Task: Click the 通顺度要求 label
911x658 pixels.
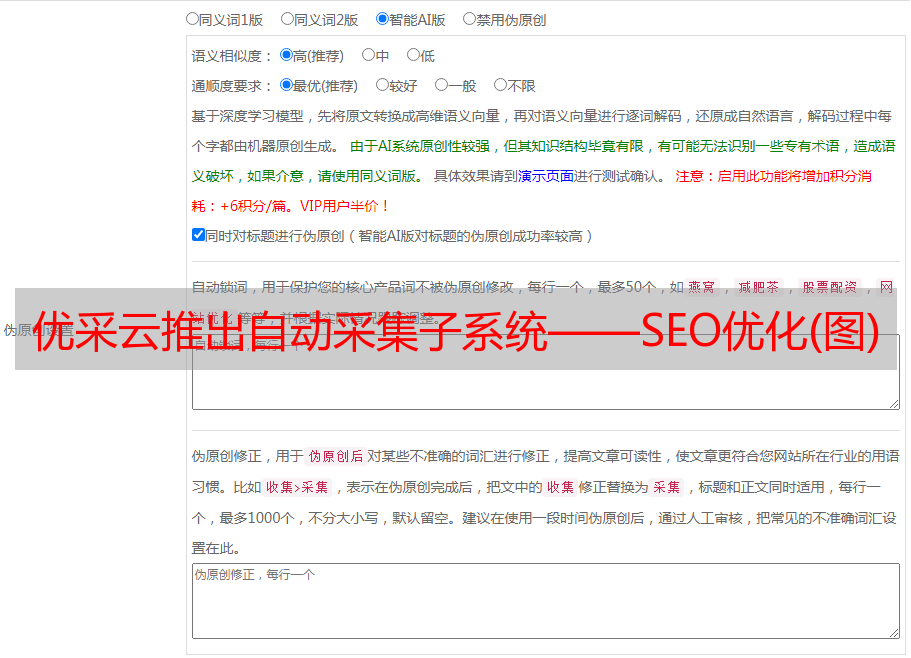Action: point(231,86)
